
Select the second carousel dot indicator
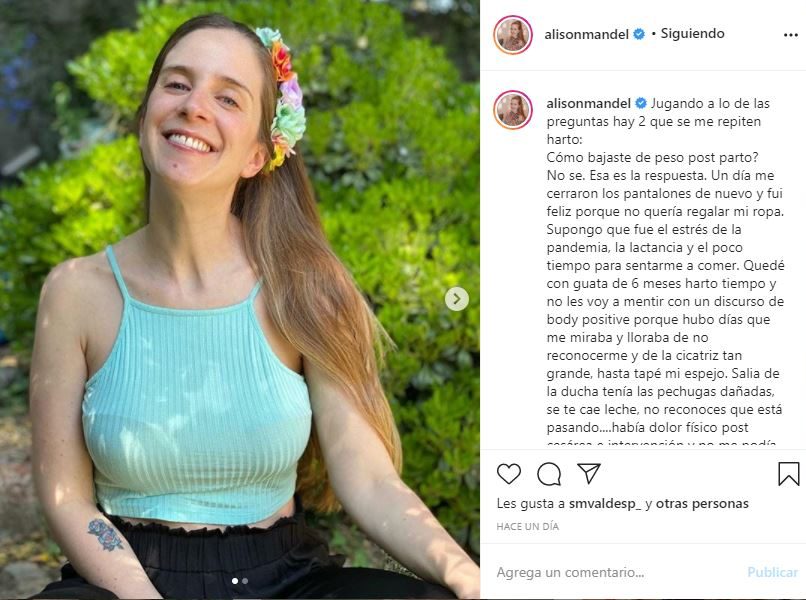pos(245,580)
